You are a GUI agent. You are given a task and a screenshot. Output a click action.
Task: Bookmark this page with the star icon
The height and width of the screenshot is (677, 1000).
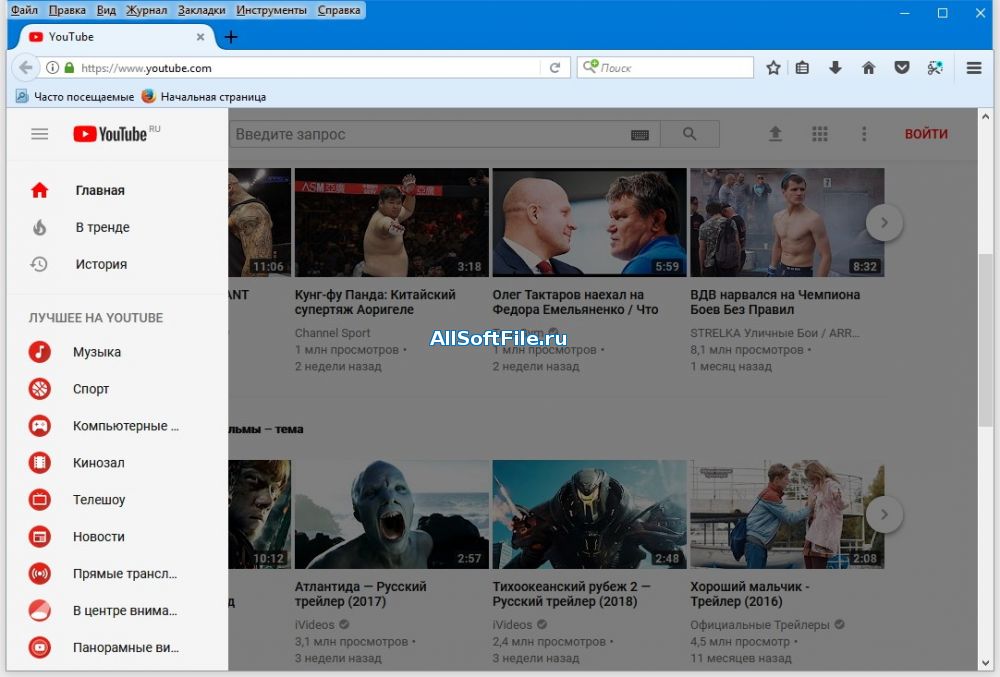pos(773,68)
